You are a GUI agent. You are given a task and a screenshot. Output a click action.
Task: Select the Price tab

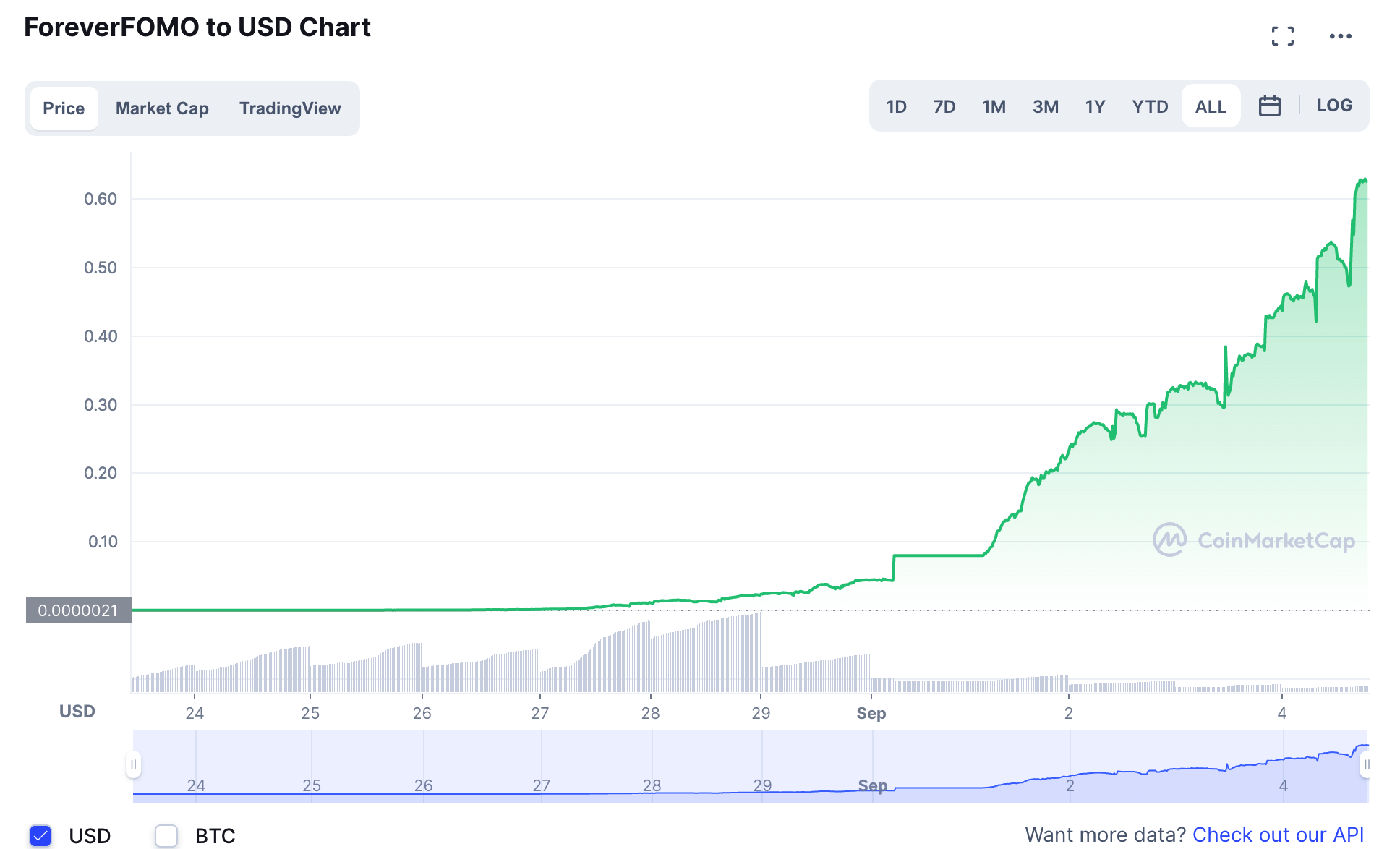(64, 108)
